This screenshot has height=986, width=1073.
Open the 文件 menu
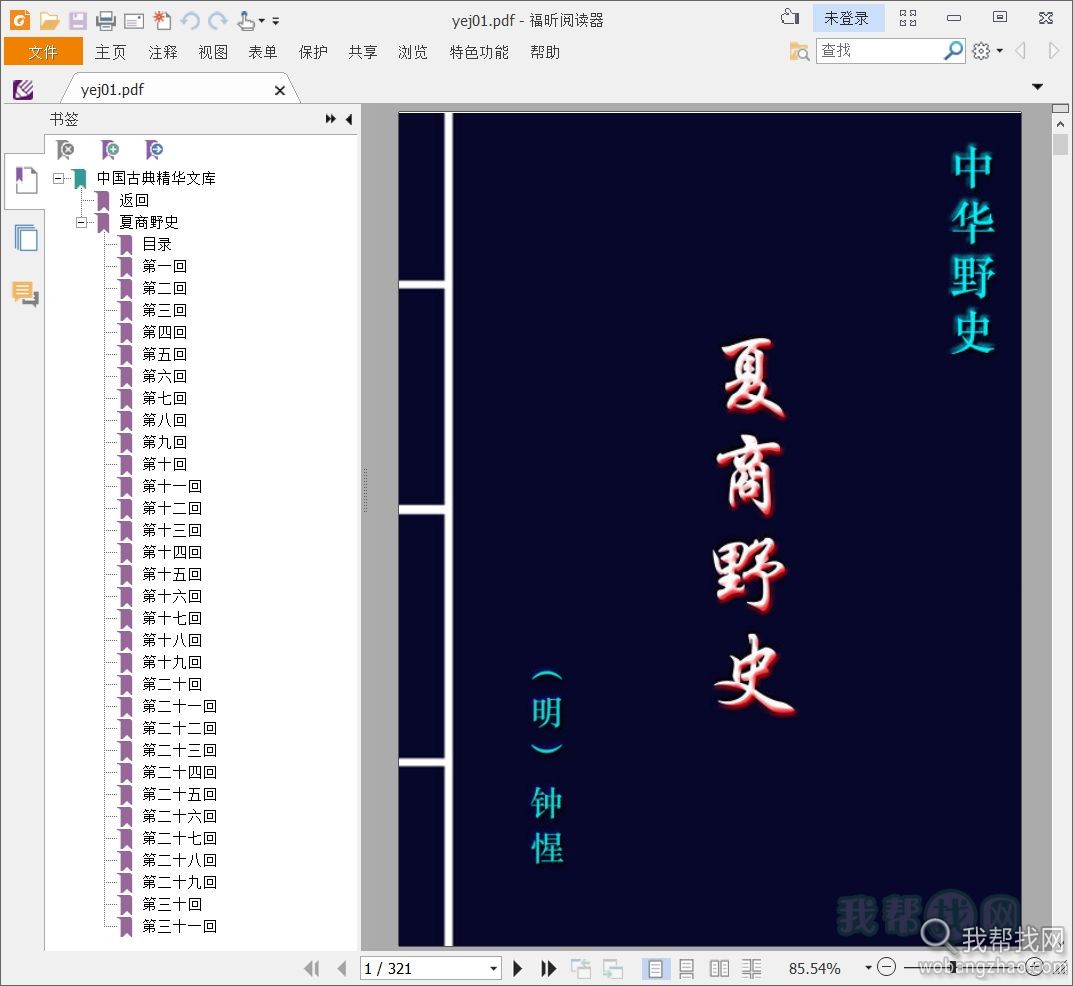pyautogui.click(x=43, y=52)
